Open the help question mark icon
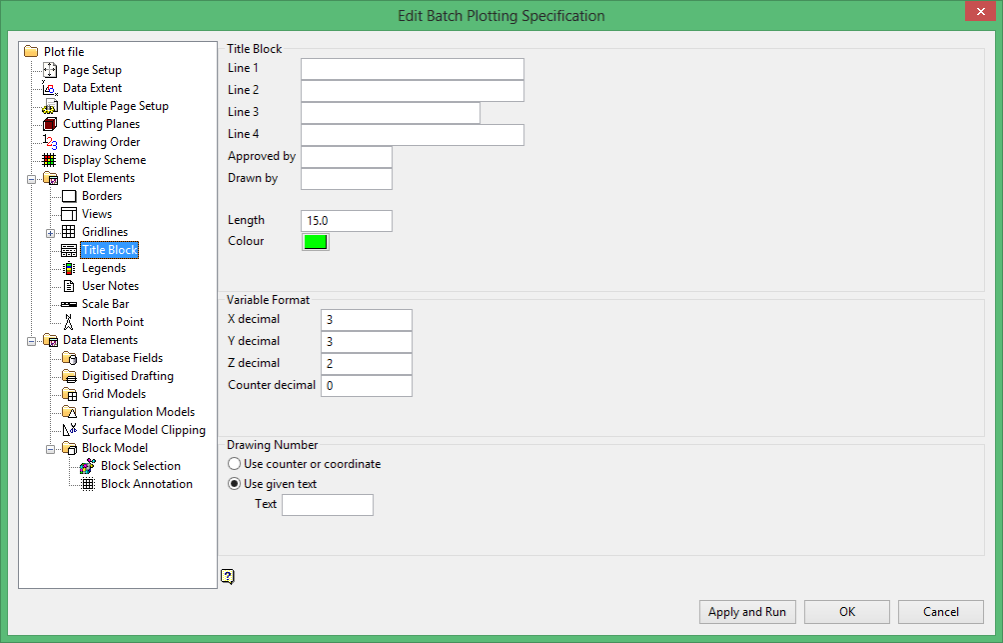The width and height of the screenshot is (1003, 643). [x=228, y=576]
